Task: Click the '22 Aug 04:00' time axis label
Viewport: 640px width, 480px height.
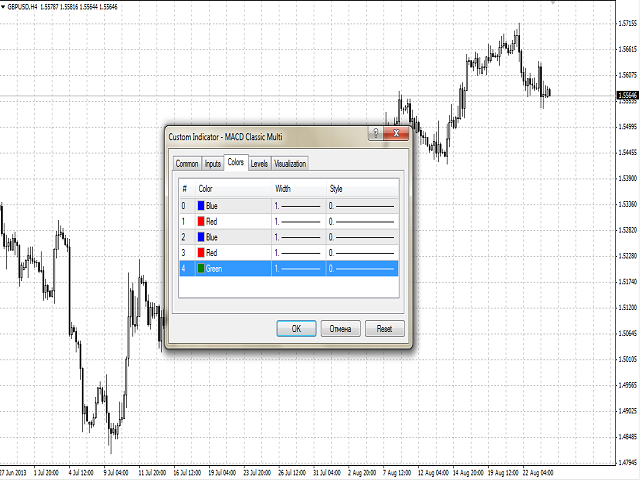Action: tap(538, 473)
